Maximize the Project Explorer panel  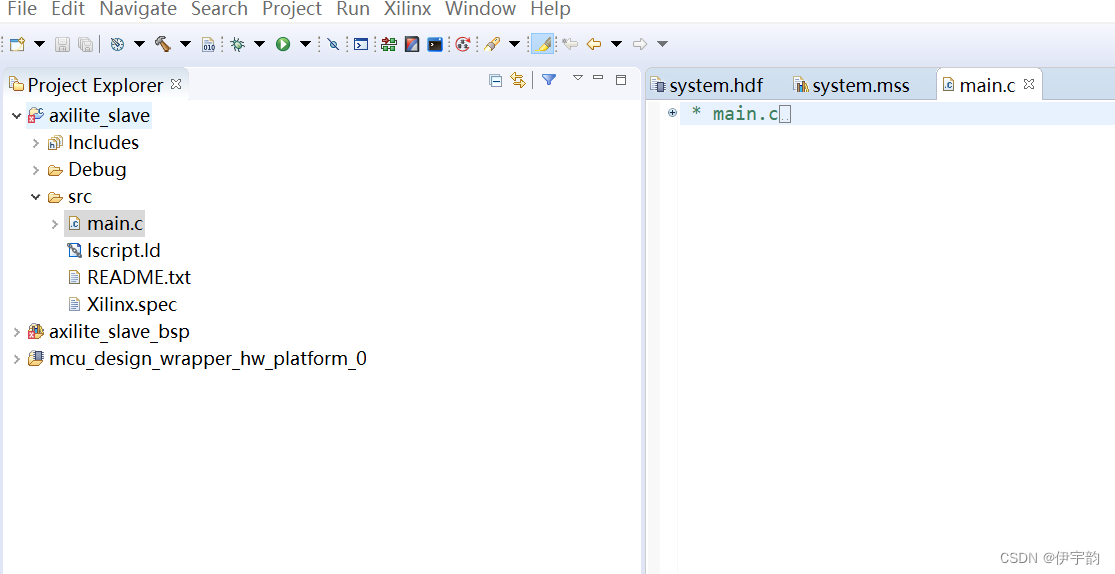tap(621, 80)
